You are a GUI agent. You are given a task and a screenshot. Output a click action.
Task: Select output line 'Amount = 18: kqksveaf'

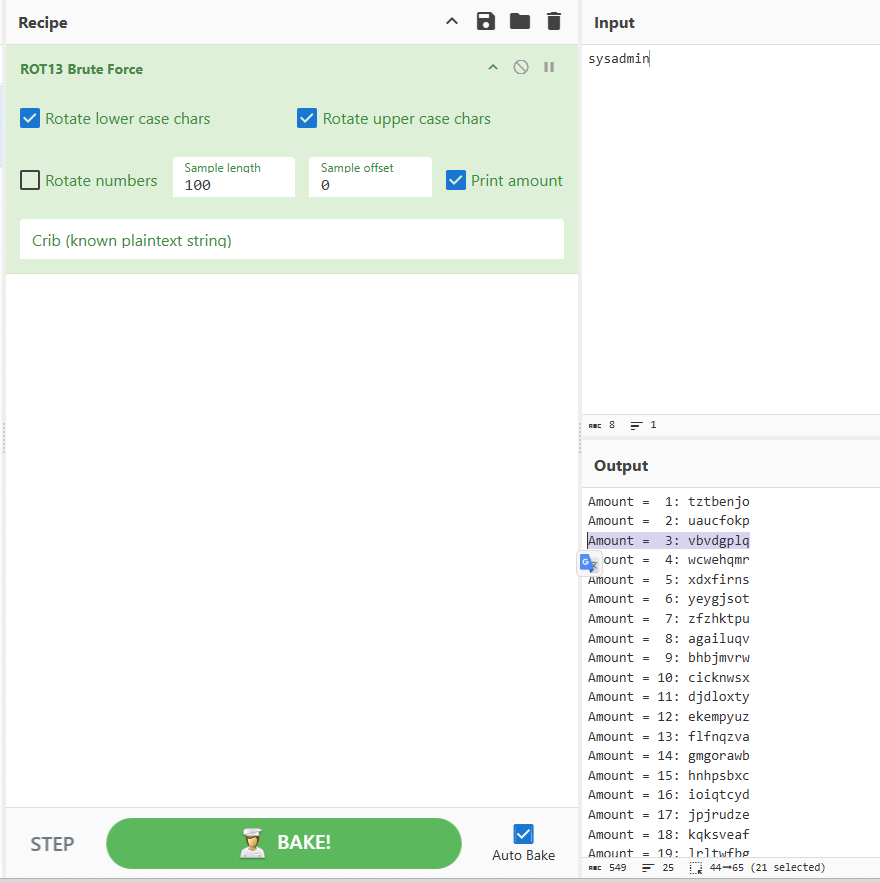(668, 834)
